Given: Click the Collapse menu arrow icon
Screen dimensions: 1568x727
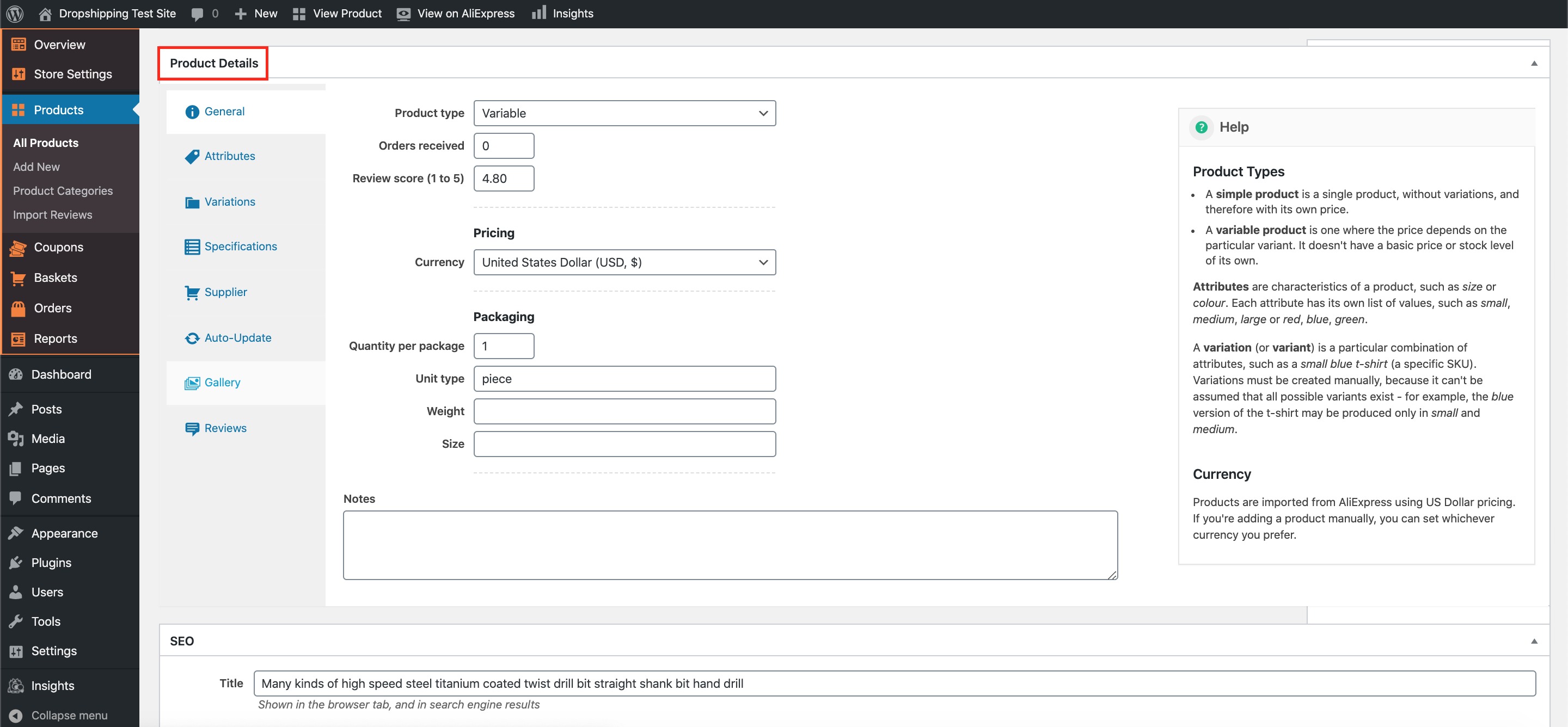Looking at the screenshot, I should pos(16,716).
